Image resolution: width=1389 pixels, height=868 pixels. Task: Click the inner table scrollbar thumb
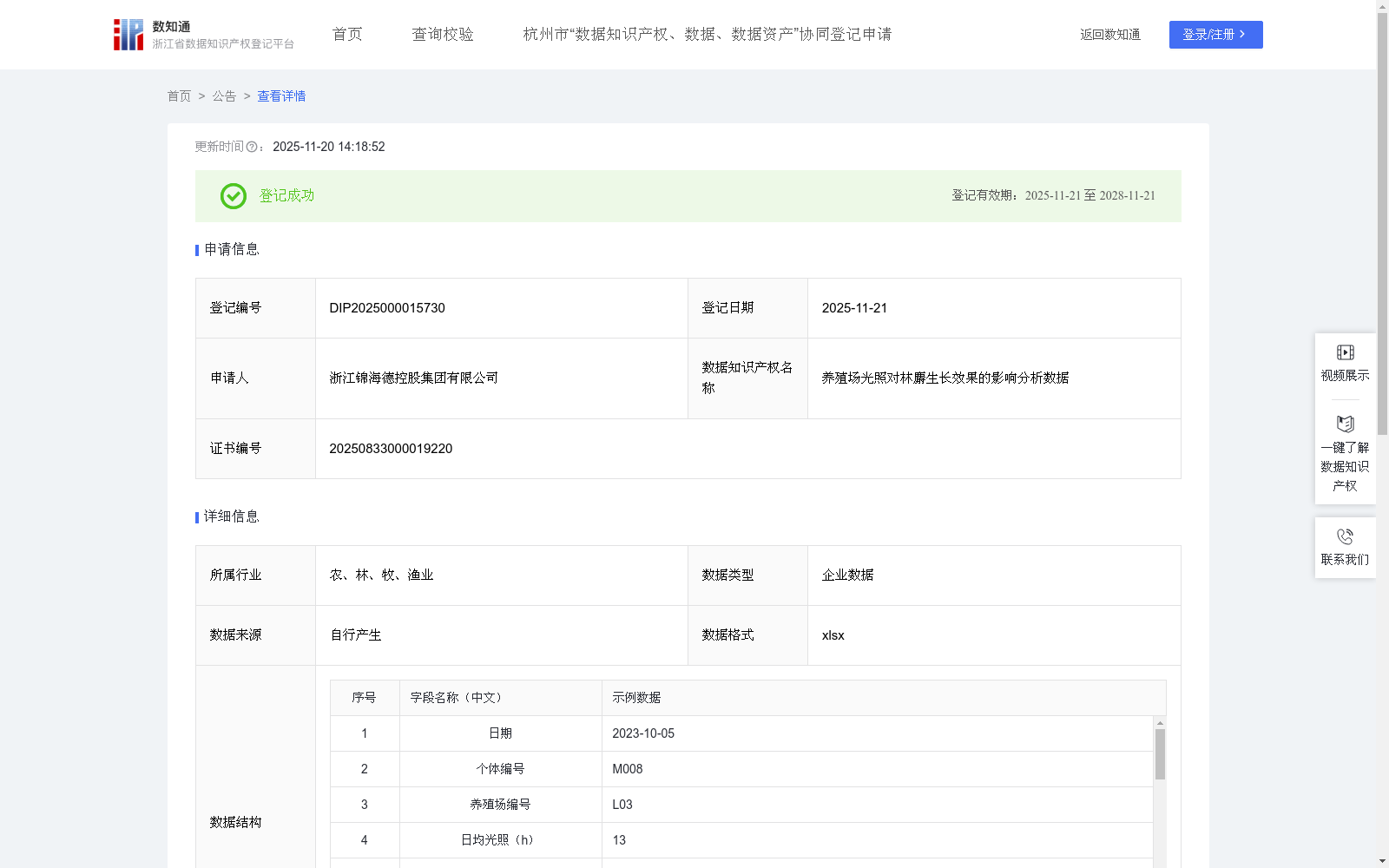click(x=1160, y=754)
